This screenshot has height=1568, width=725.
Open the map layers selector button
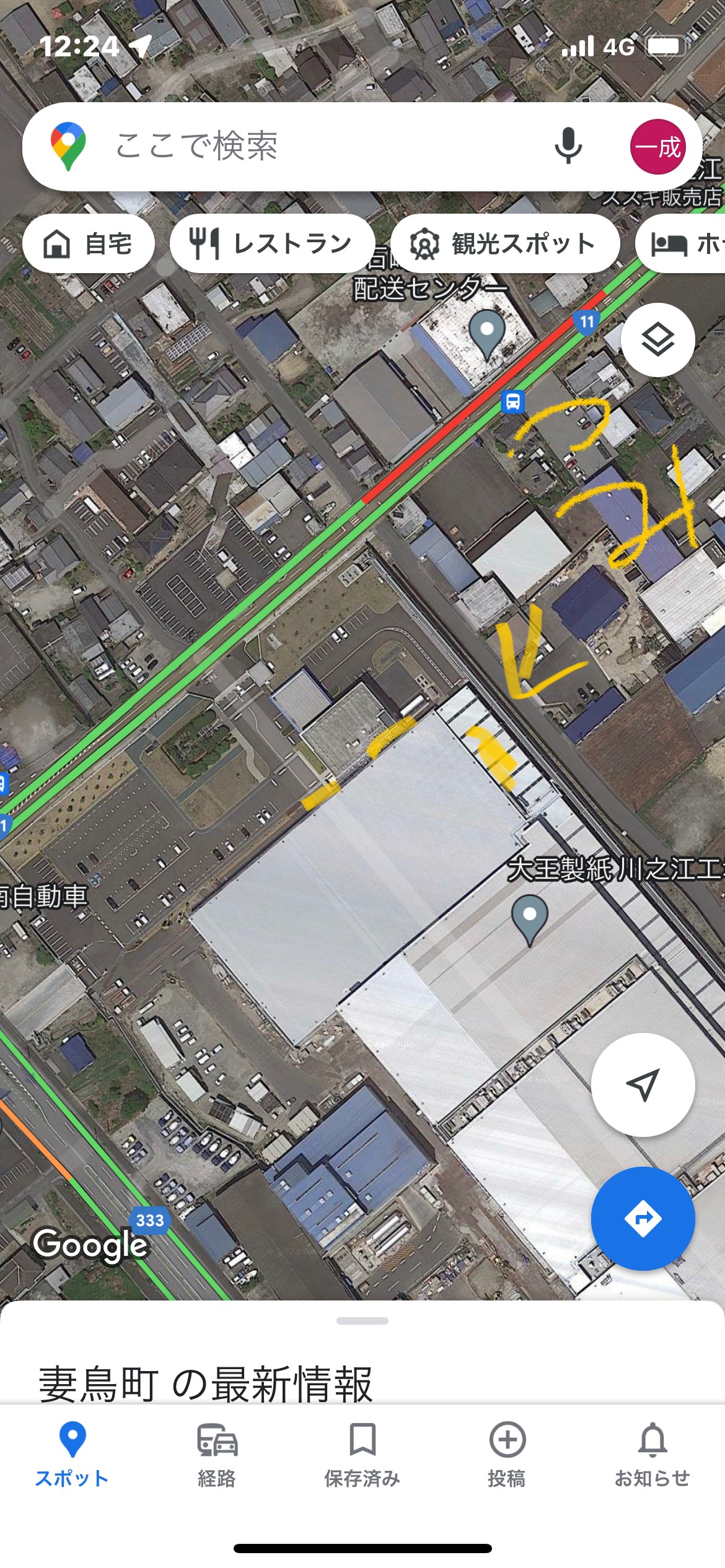pyautogui.click(x=657, y=339)
